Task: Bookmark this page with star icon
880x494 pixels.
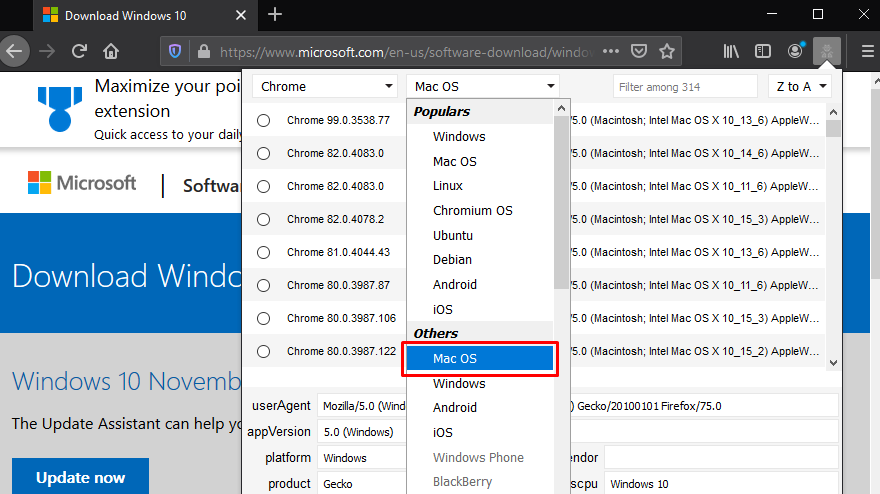Action: [667, 52]
